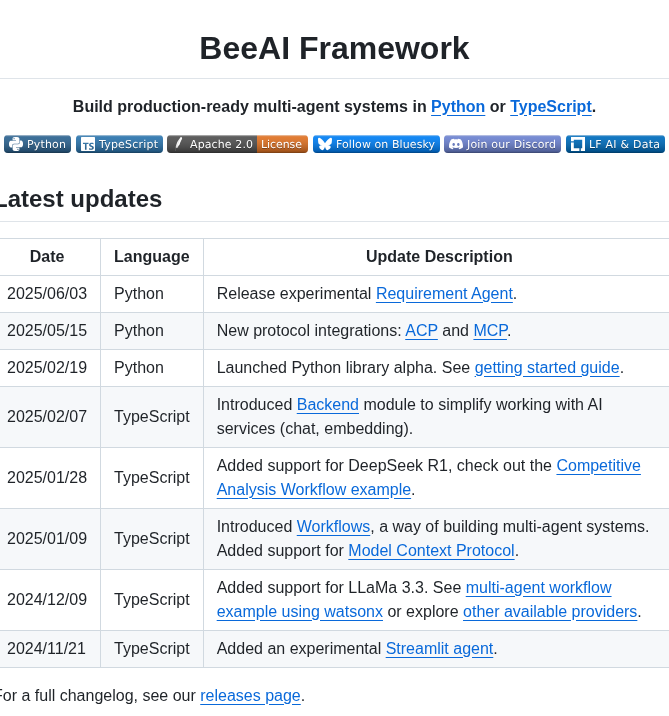Select the date 2025/01/09
Screen dimensions: 669x716
click(47, 539)
